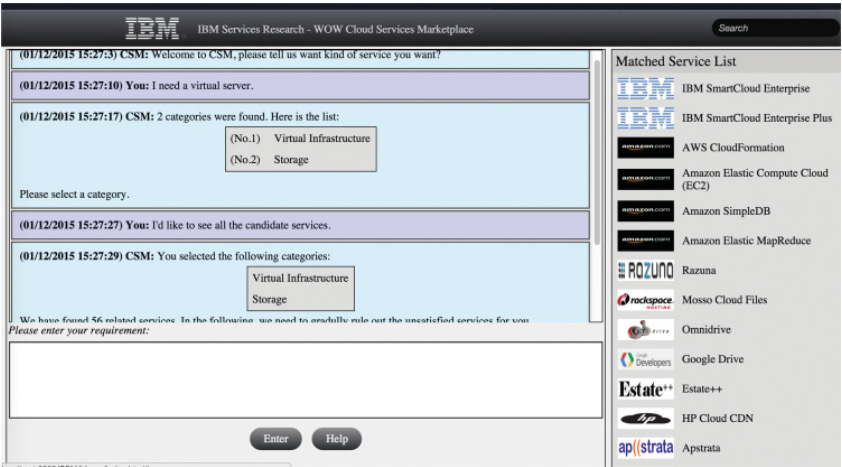Screen dimensions: 842x467
Task: Select Omnidrive in matched services
Action: (706, 330)
